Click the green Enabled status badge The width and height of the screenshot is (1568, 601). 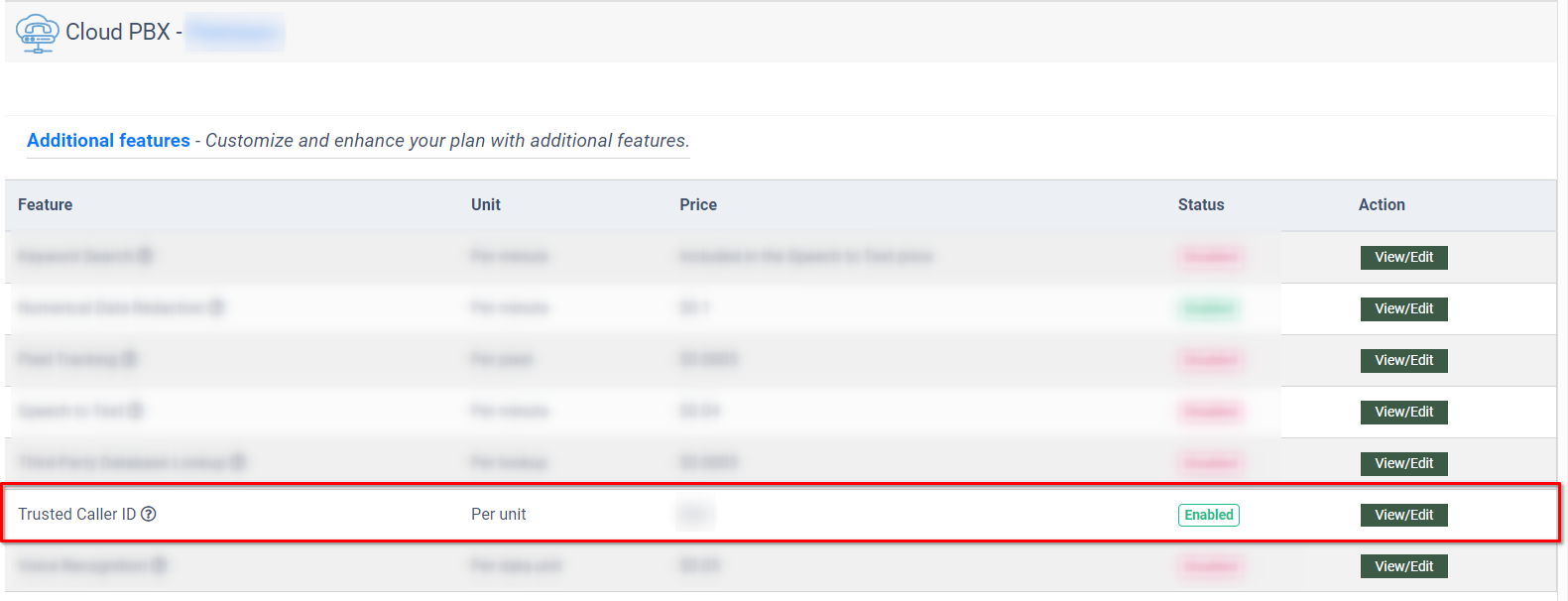[x=1208, y=515]
